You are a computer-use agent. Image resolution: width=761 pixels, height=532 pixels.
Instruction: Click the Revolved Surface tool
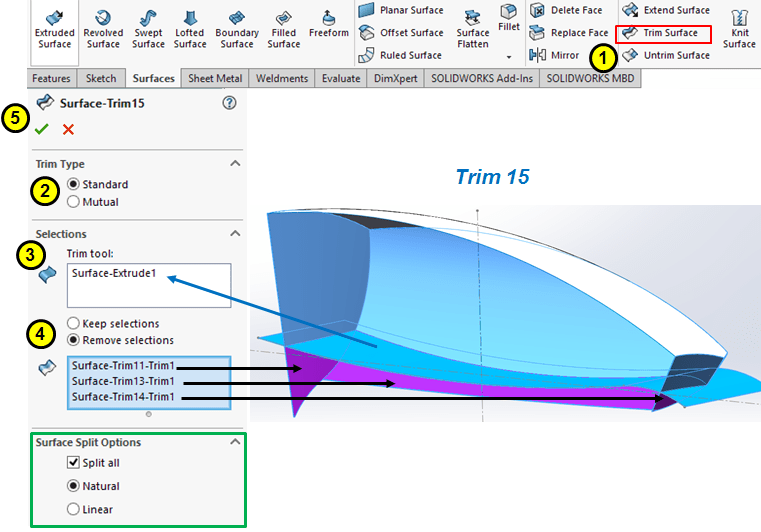click(103, 28)
